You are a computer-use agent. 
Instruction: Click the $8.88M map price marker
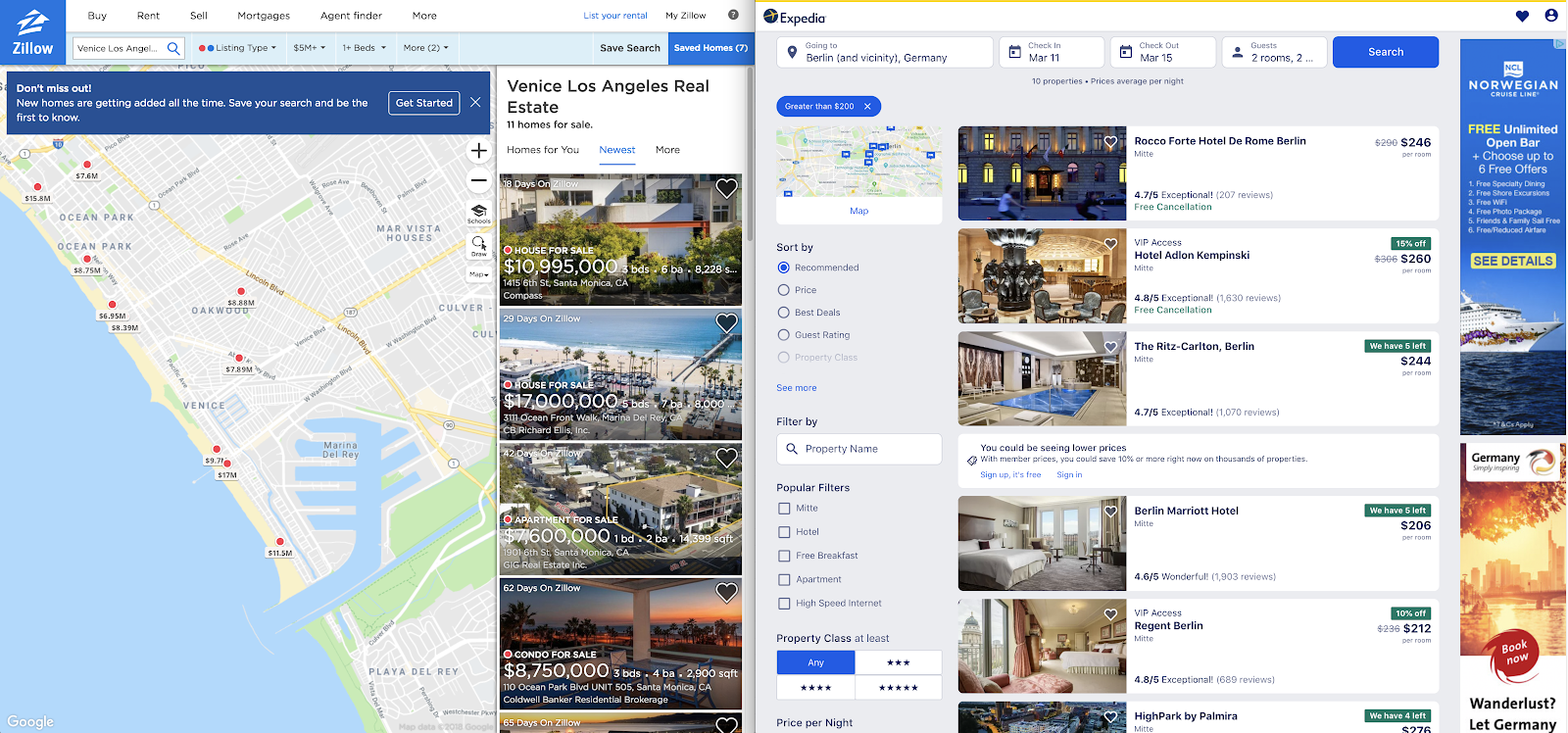tap(241, 297)
